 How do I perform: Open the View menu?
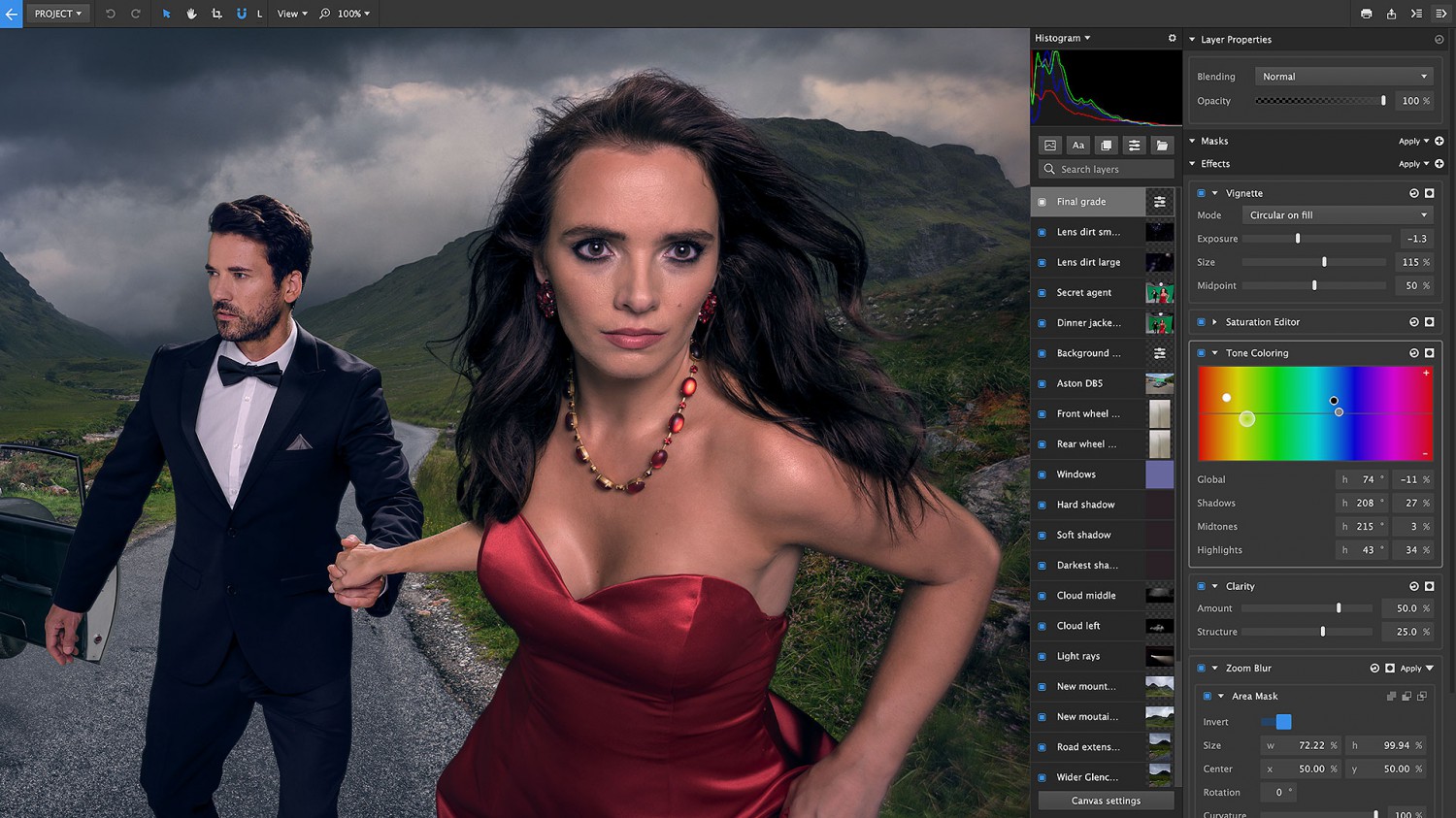tap(291, 14)
